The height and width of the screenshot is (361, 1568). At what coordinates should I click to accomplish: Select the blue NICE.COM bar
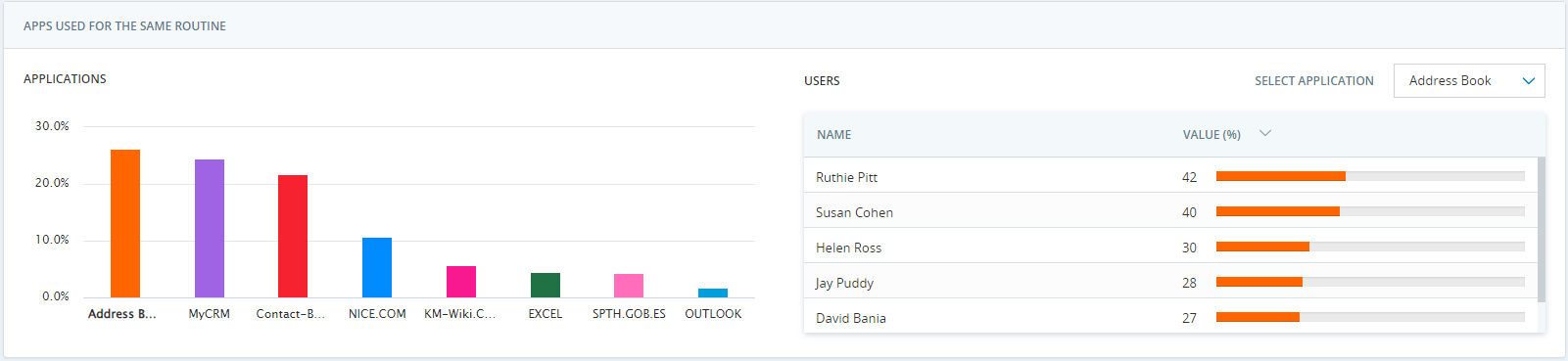pyautogui.click(x=377, y=267)
